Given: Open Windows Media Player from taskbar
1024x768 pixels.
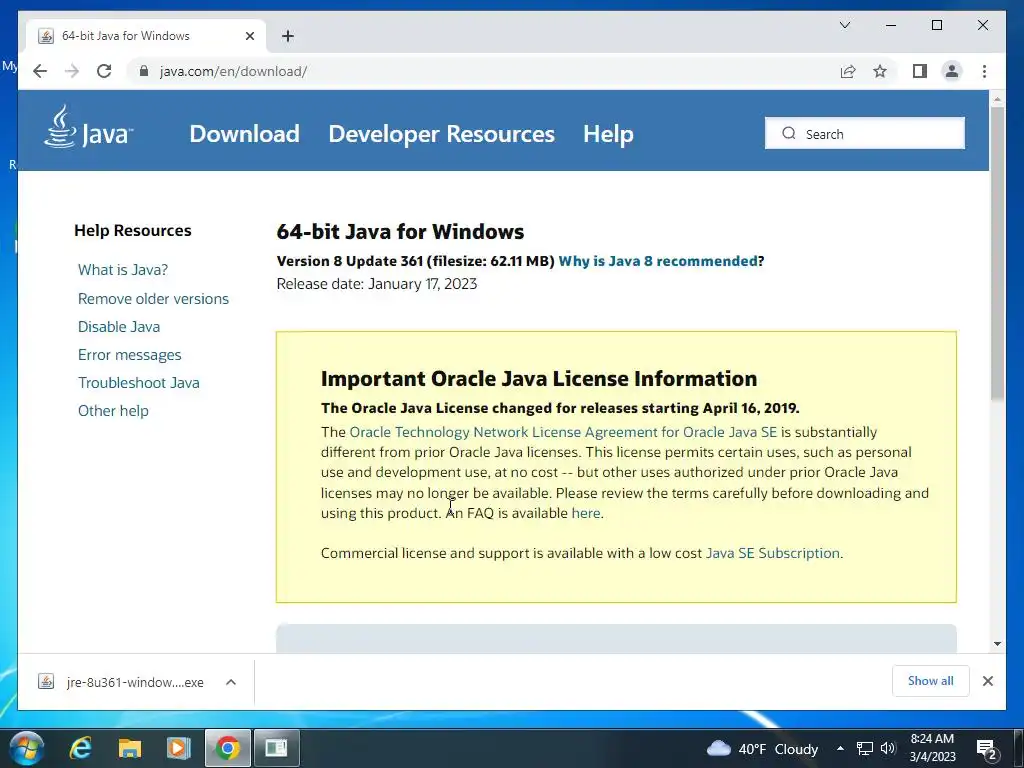Looking at the screenshot, I should tap(178, 748).
